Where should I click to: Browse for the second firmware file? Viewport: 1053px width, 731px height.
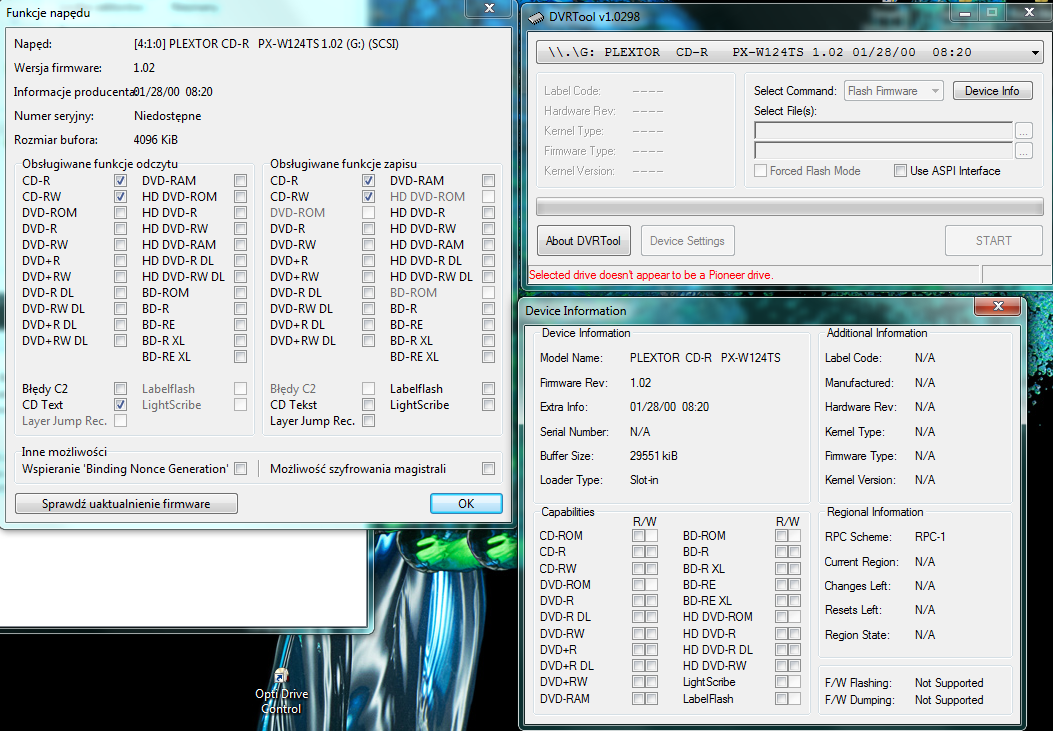point(1023,151)
